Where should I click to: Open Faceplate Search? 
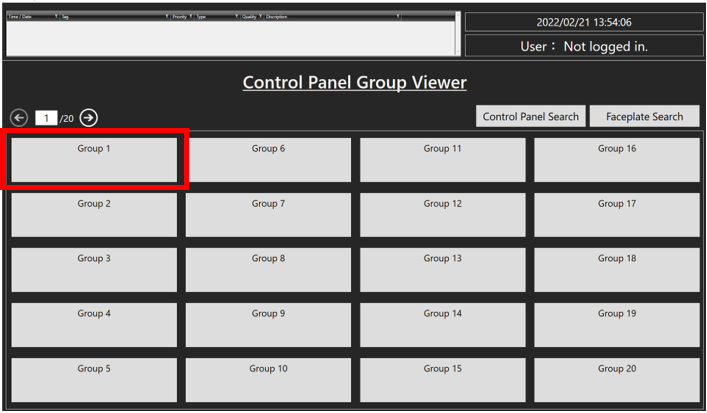tap(644, 117)
